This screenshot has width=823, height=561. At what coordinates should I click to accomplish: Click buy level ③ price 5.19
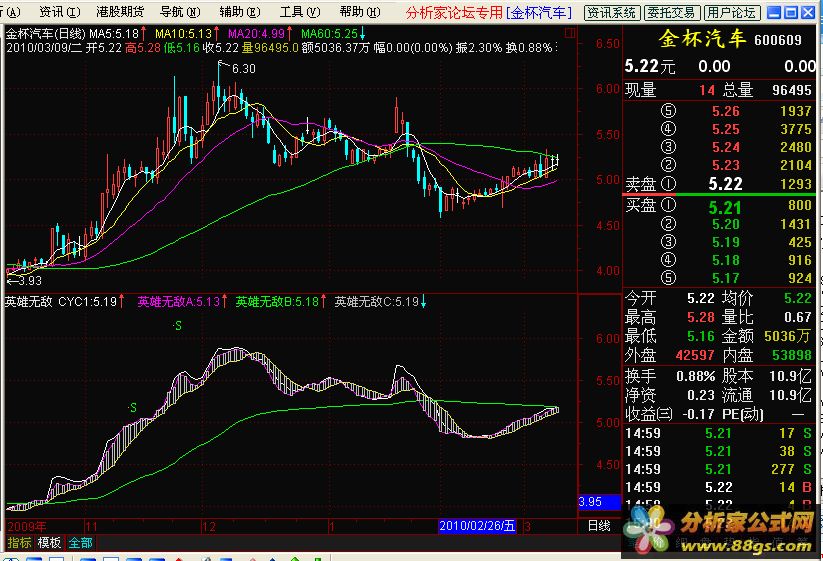pos(725,242)
